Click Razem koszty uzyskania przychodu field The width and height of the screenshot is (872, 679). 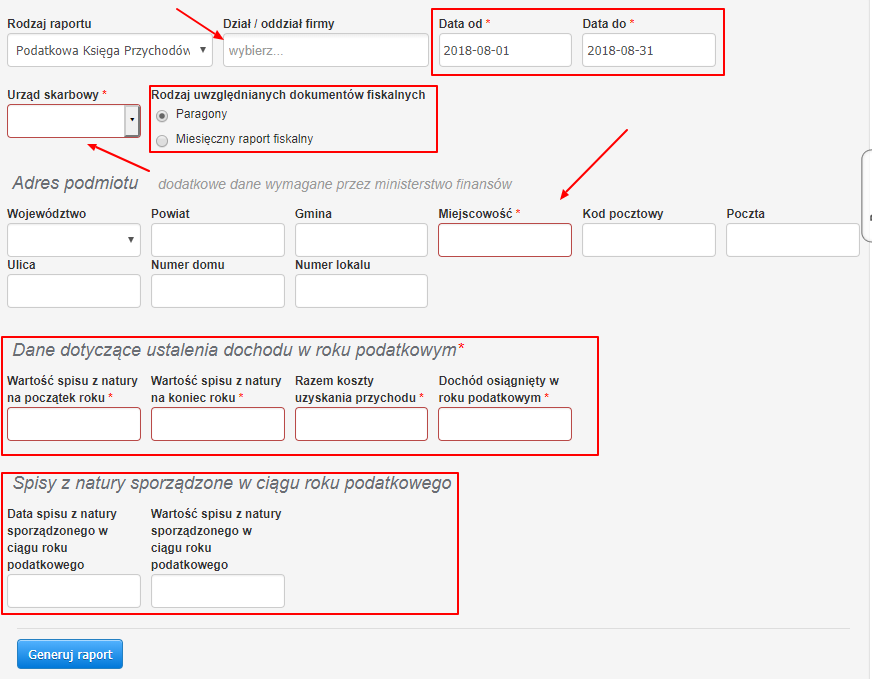click(x=361, y=424)
